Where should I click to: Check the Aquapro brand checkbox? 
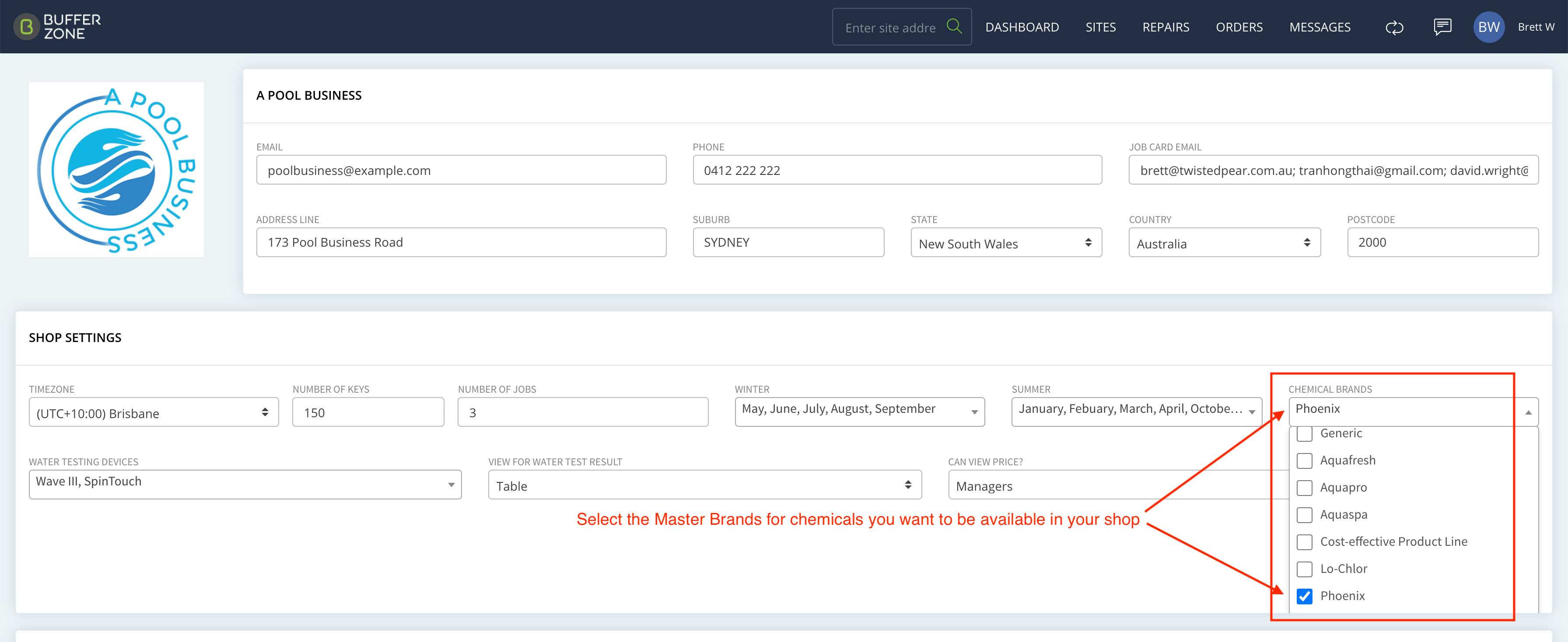(1304, 488)
